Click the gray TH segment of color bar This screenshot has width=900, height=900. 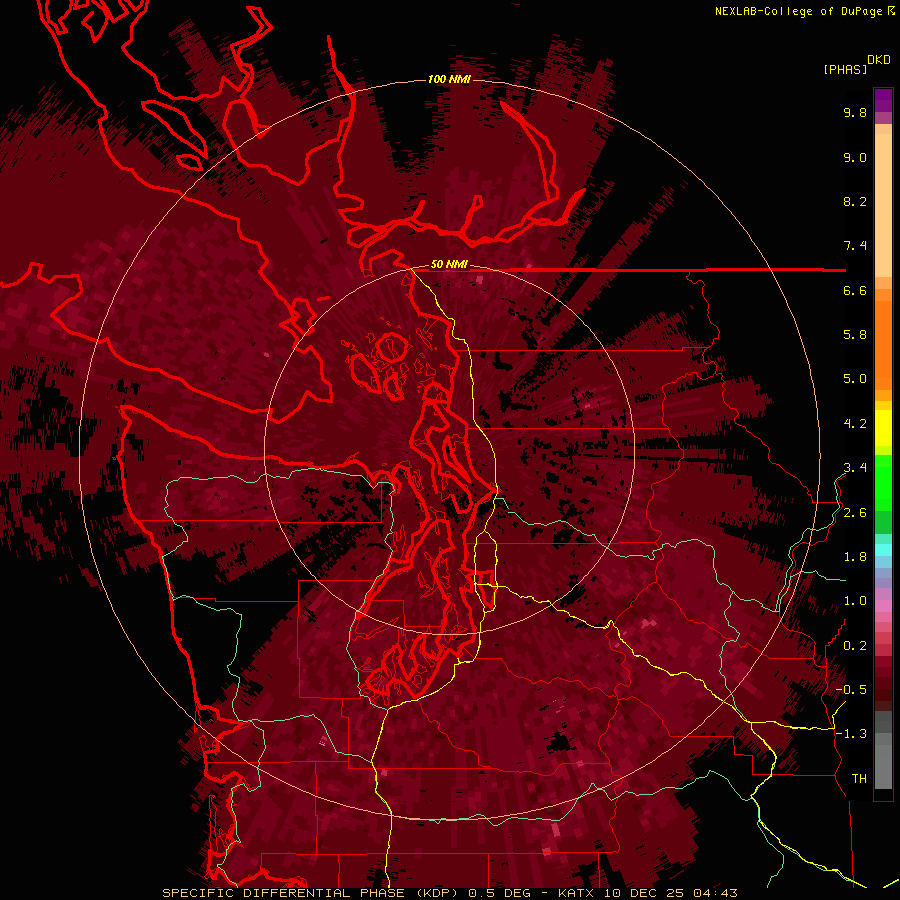pos(883,766)
